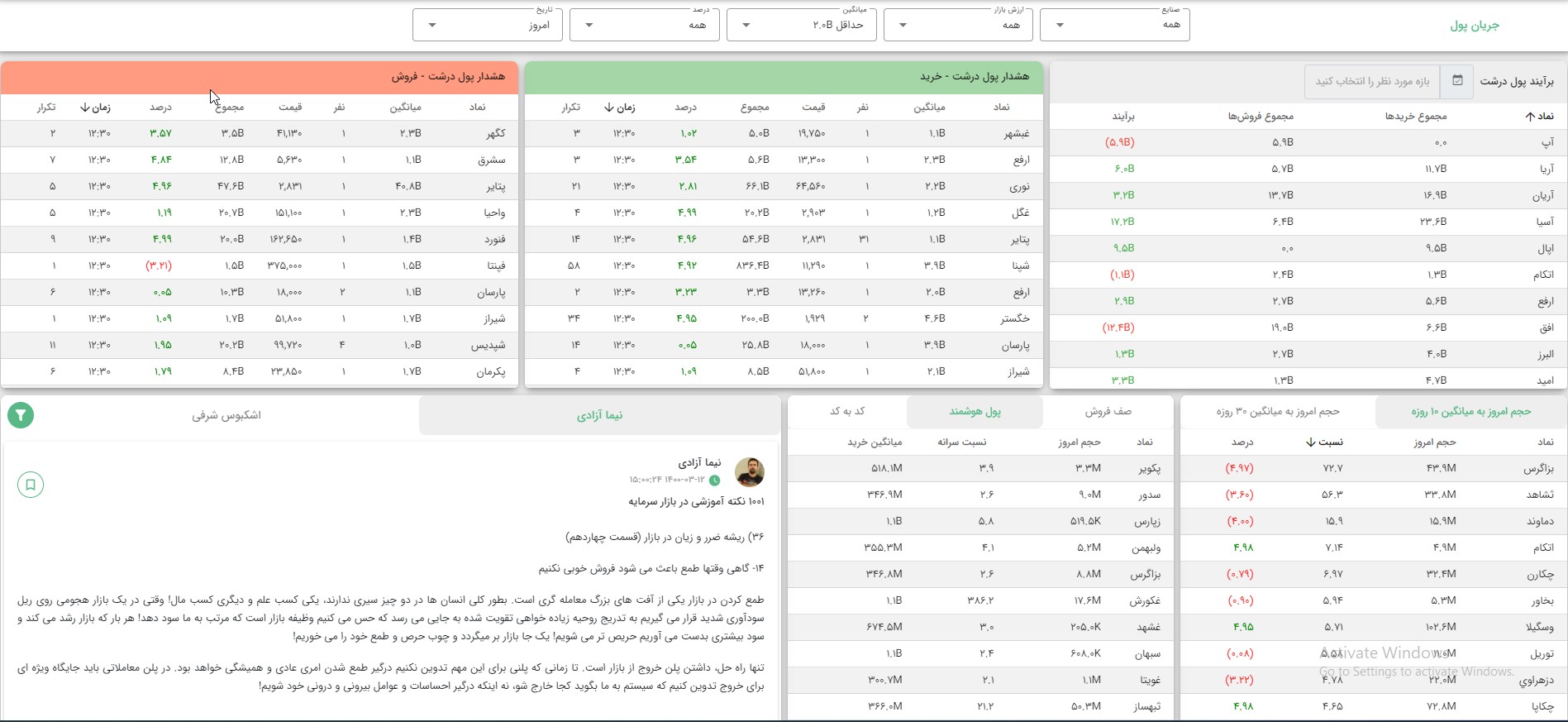
Task: Open the میانگین dropdown set to حداقل
Action: click(x=802, y=25)
